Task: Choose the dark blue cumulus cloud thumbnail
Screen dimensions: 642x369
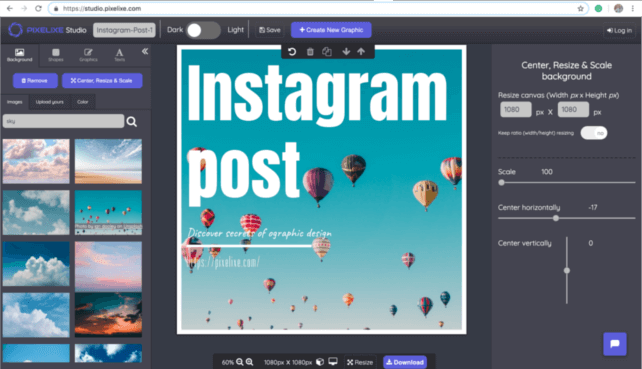Action: pos(36,264)
